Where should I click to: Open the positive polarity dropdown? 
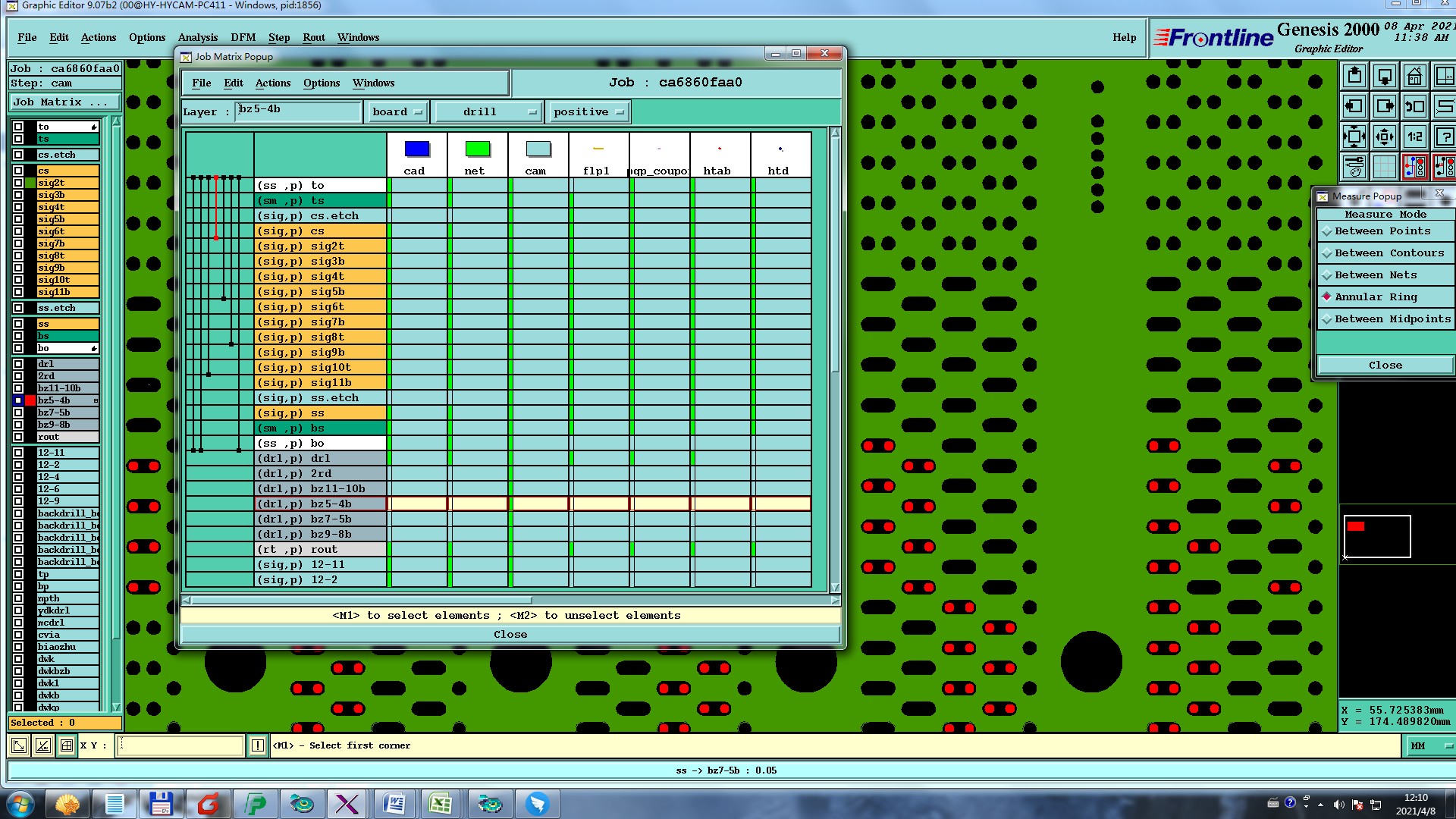[588, 112]
